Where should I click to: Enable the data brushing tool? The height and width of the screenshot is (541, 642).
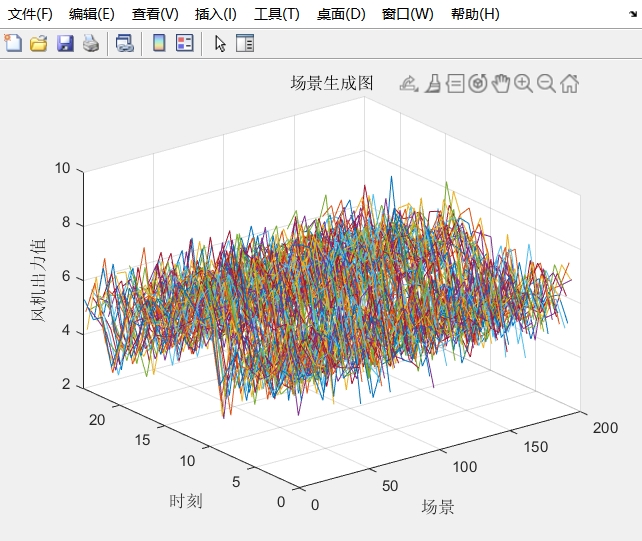click(x=432, y=84)
